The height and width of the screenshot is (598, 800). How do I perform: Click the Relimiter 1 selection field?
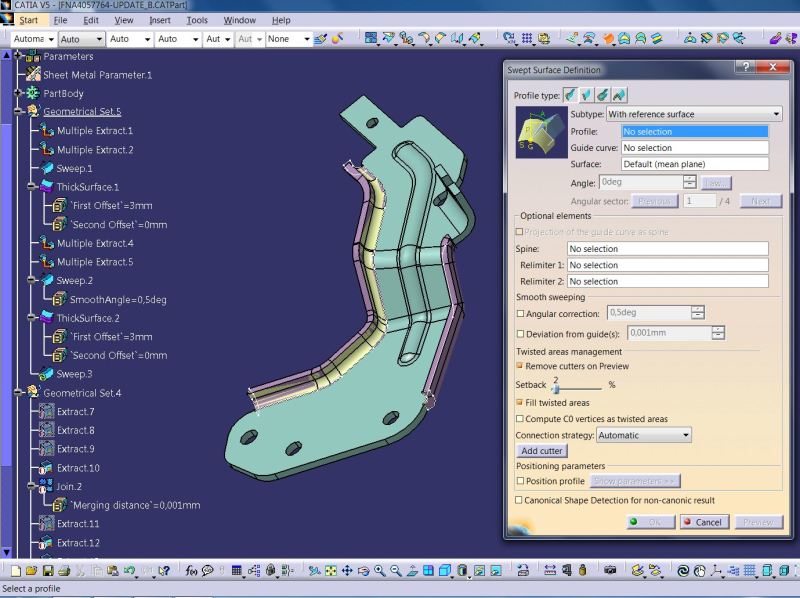[x=667, y=265]
